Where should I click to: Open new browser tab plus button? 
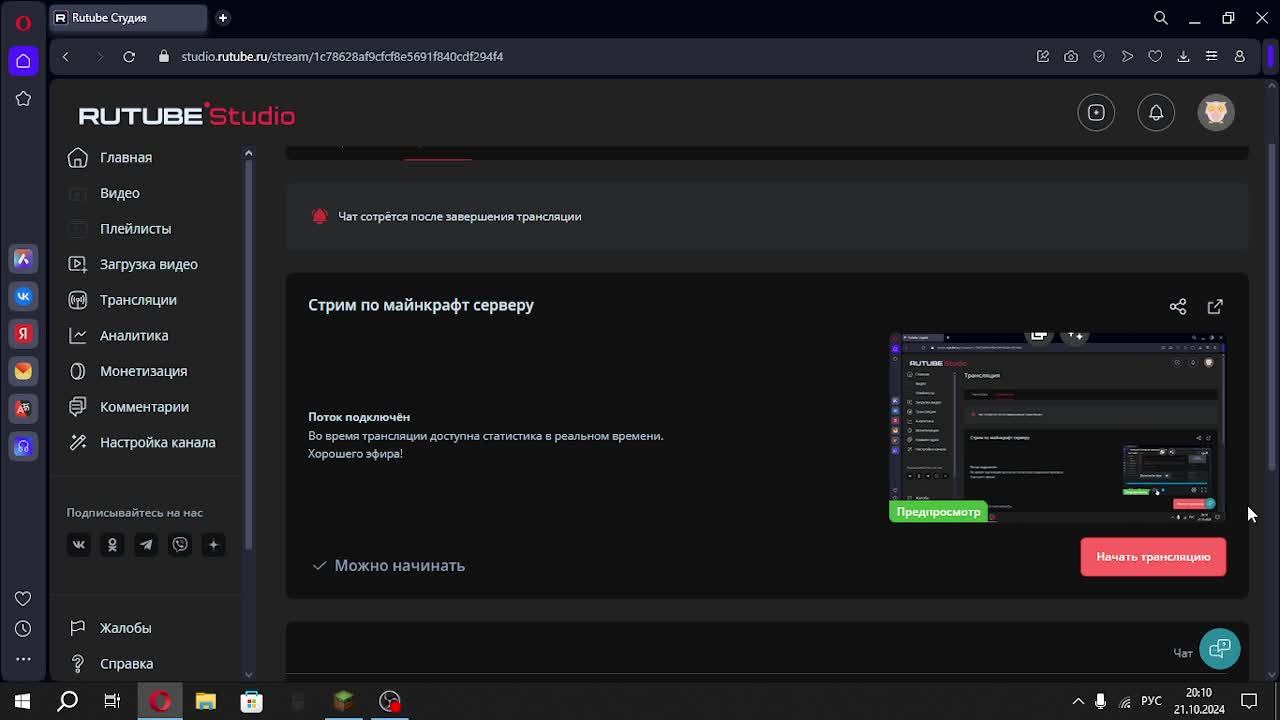pos(223,18)
